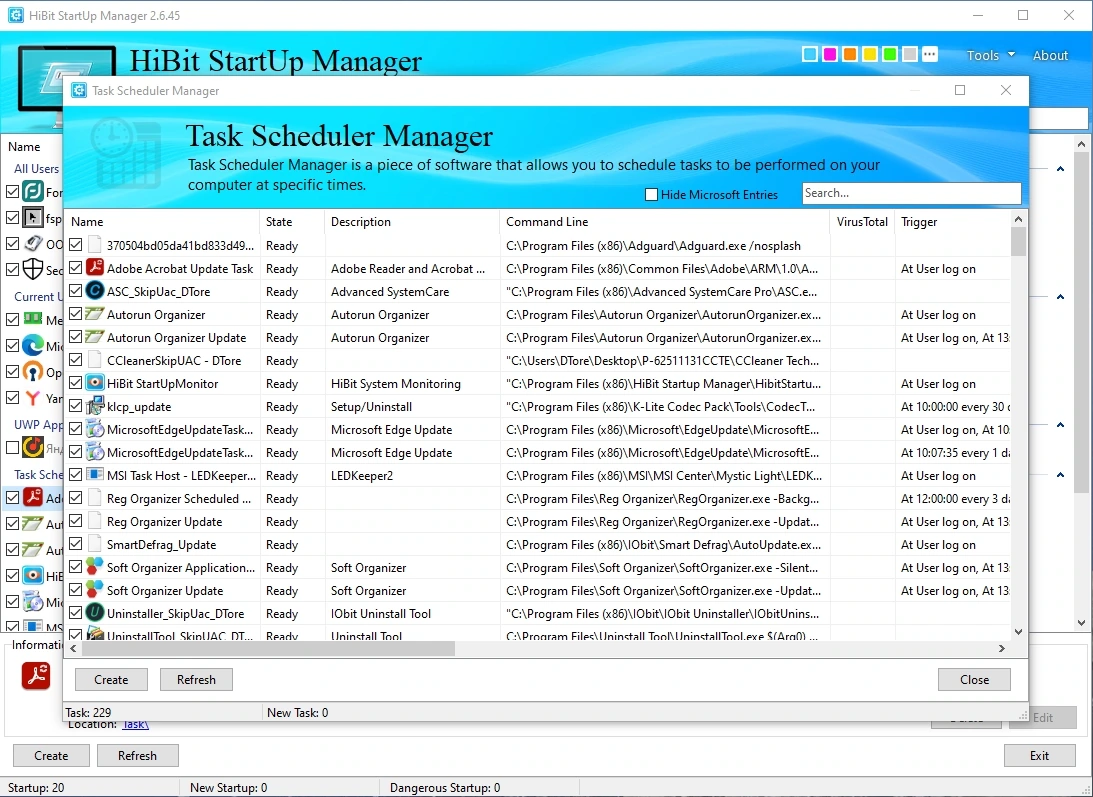Viewport: 1093px width, 797px height.
Task: Click Refresh in Task Scheduler Manager
Action: click(196, 679)
